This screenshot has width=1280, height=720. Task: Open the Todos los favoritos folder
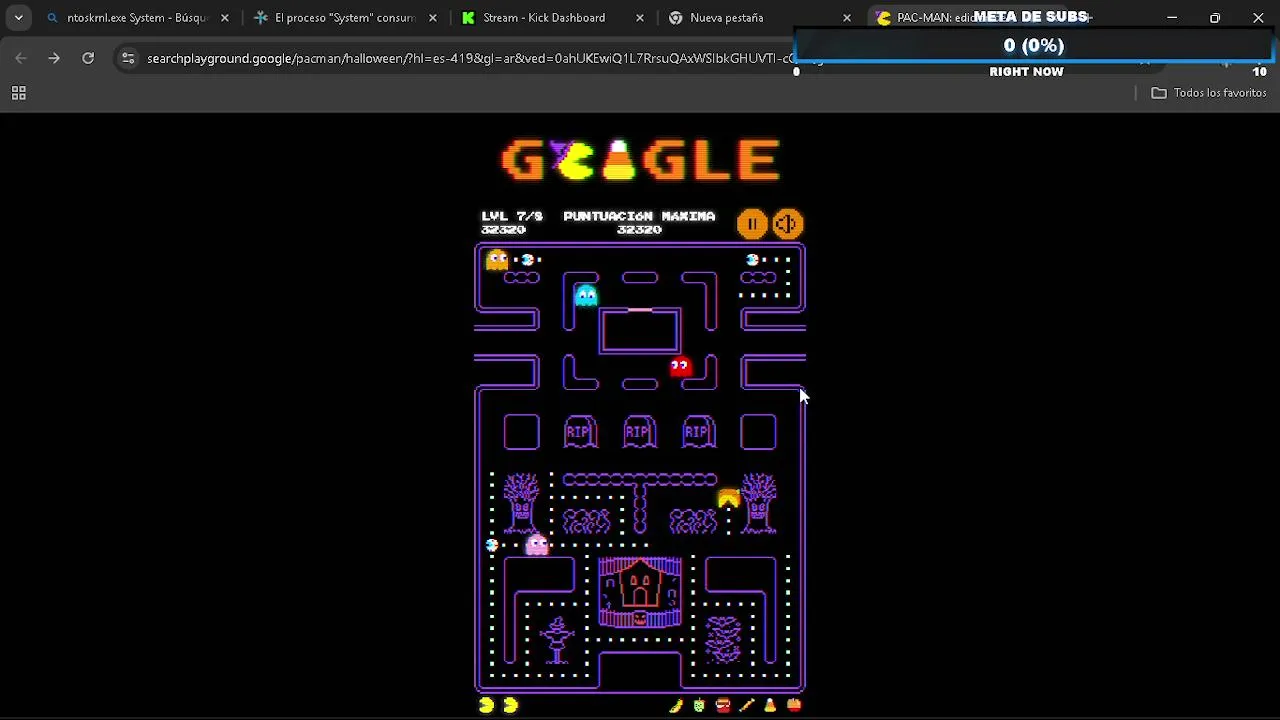click(1209, 93)
